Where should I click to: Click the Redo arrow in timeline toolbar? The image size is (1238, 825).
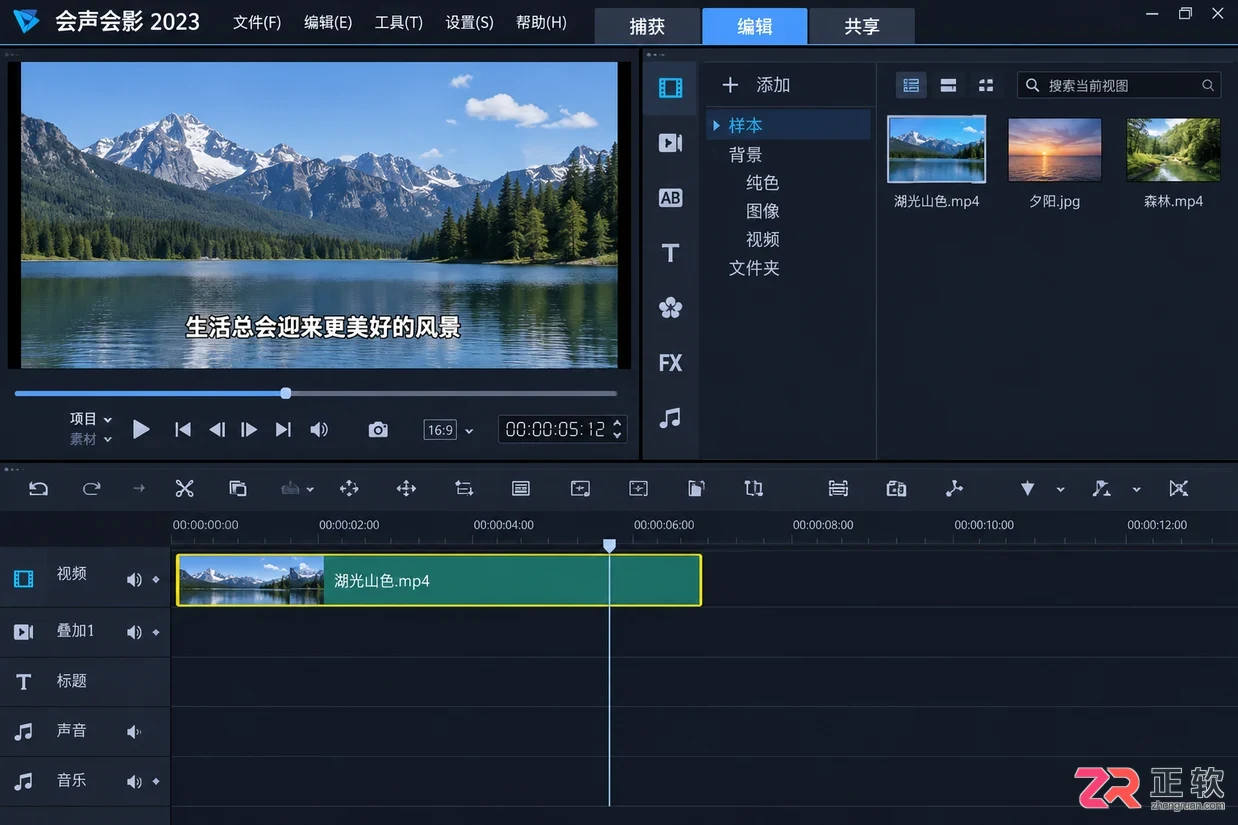(x=91, y=488)
